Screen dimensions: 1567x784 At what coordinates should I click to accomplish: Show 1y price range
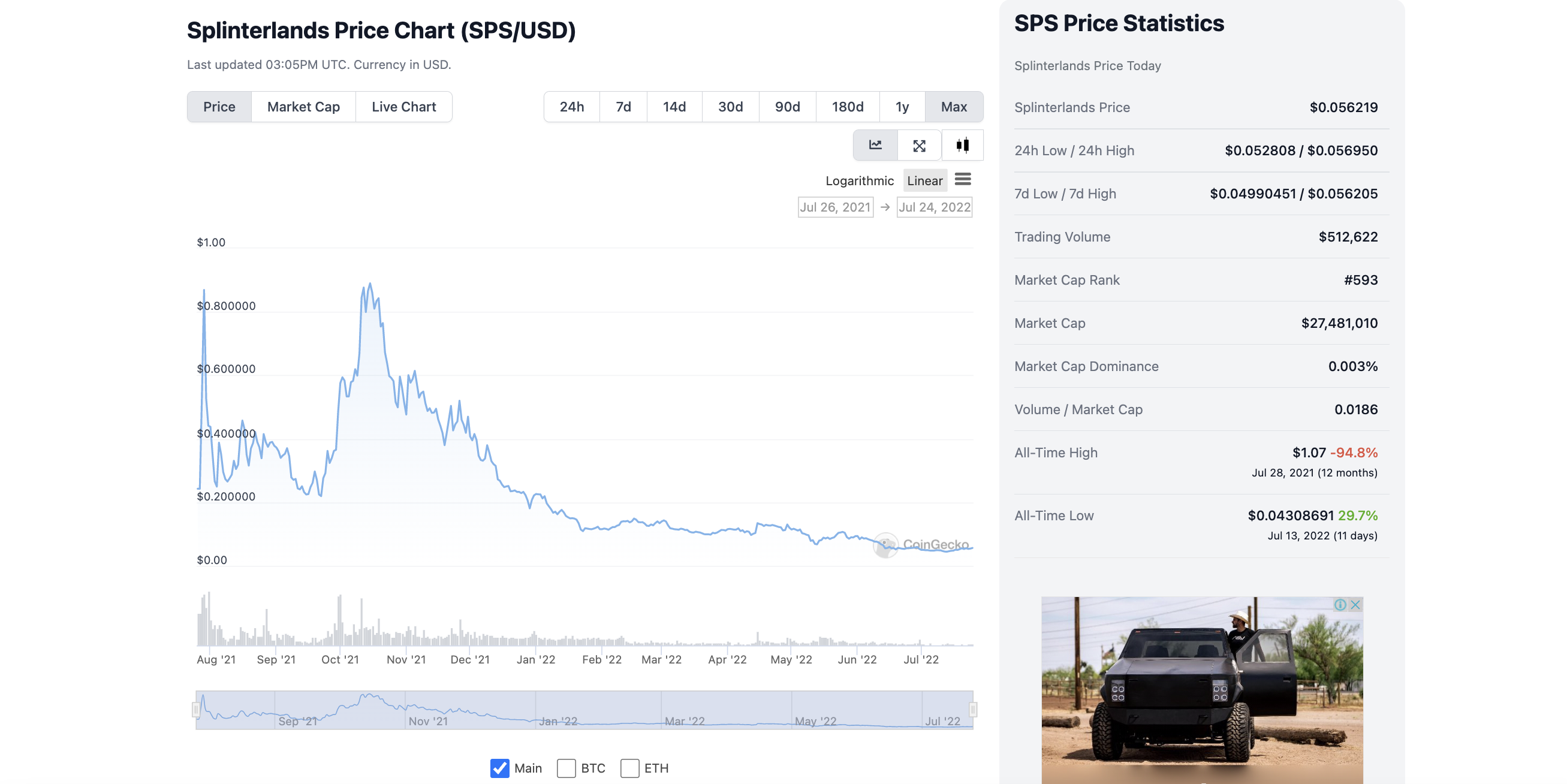point(902,107)
